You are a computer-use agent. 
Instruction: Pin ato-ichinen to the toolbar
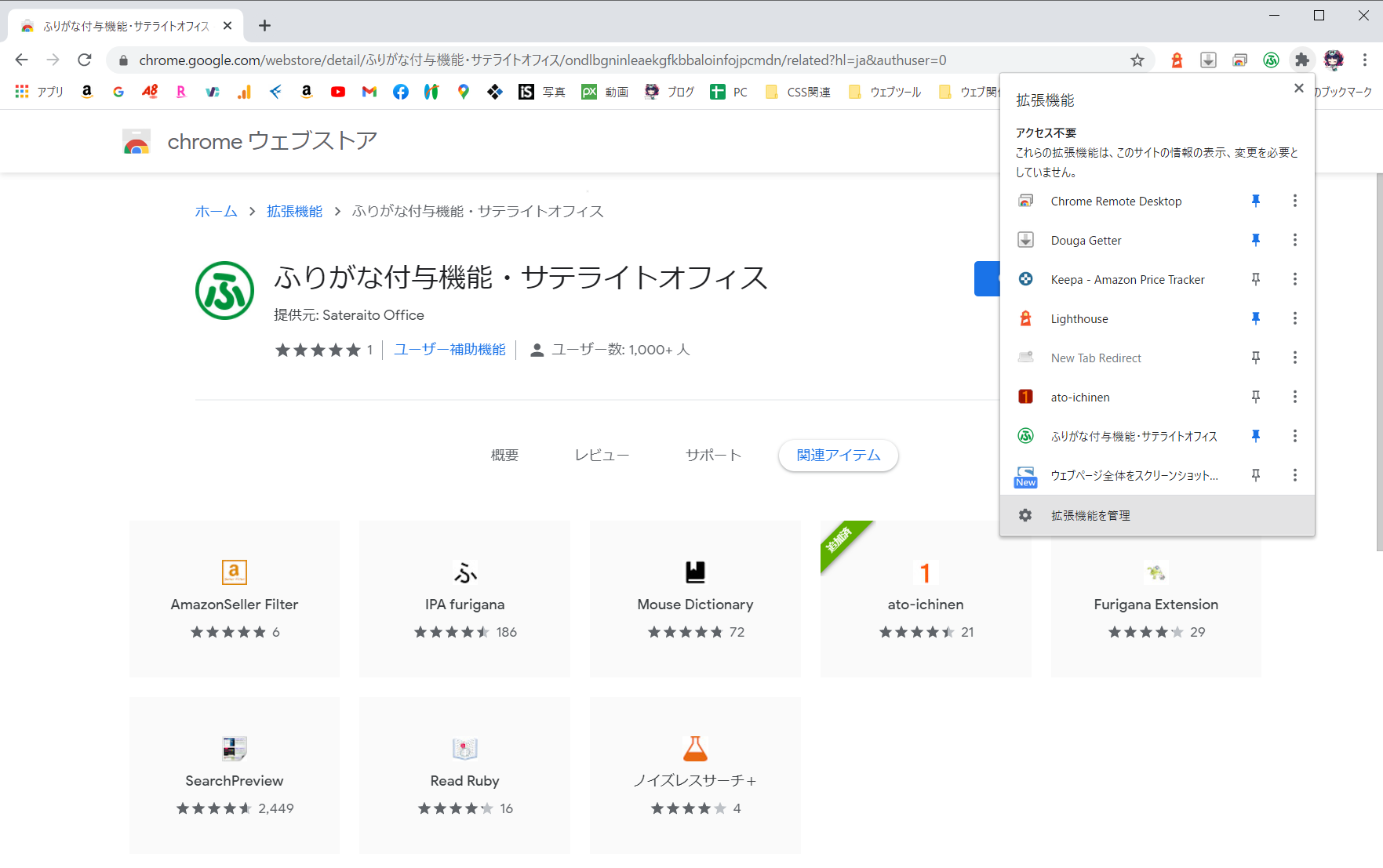point(1256,397)
